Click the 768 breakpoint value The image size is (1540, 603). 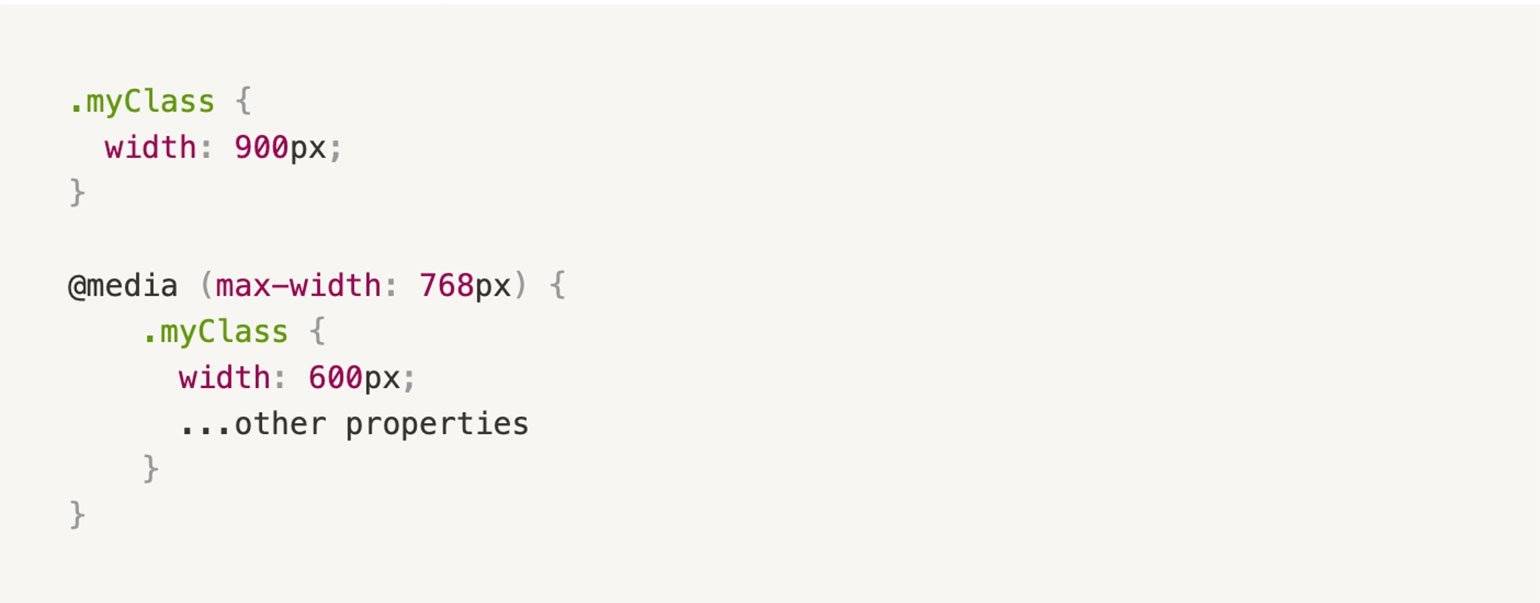[447, 286]
